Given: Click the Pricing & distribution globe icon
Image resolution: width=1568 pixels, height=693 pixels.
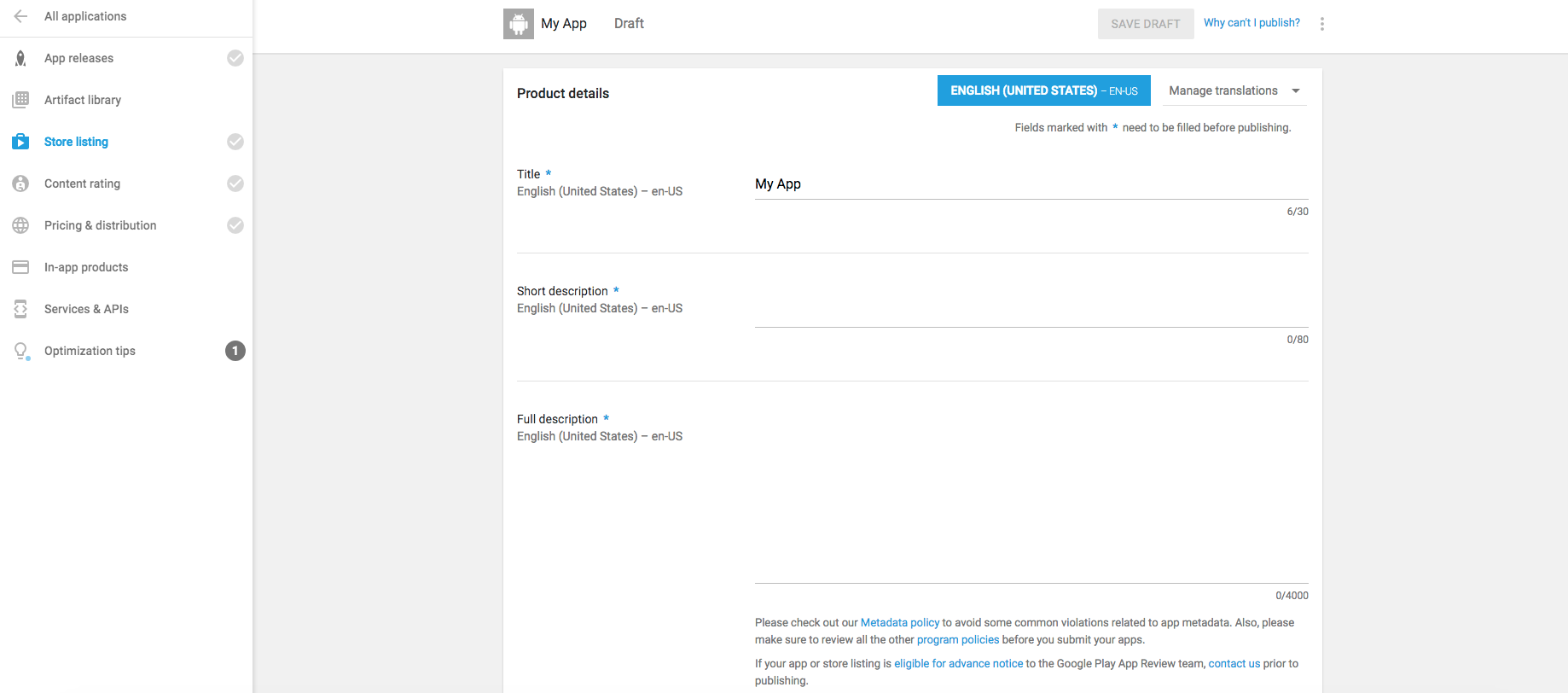Looking at the screenshot, I should 20,225.
